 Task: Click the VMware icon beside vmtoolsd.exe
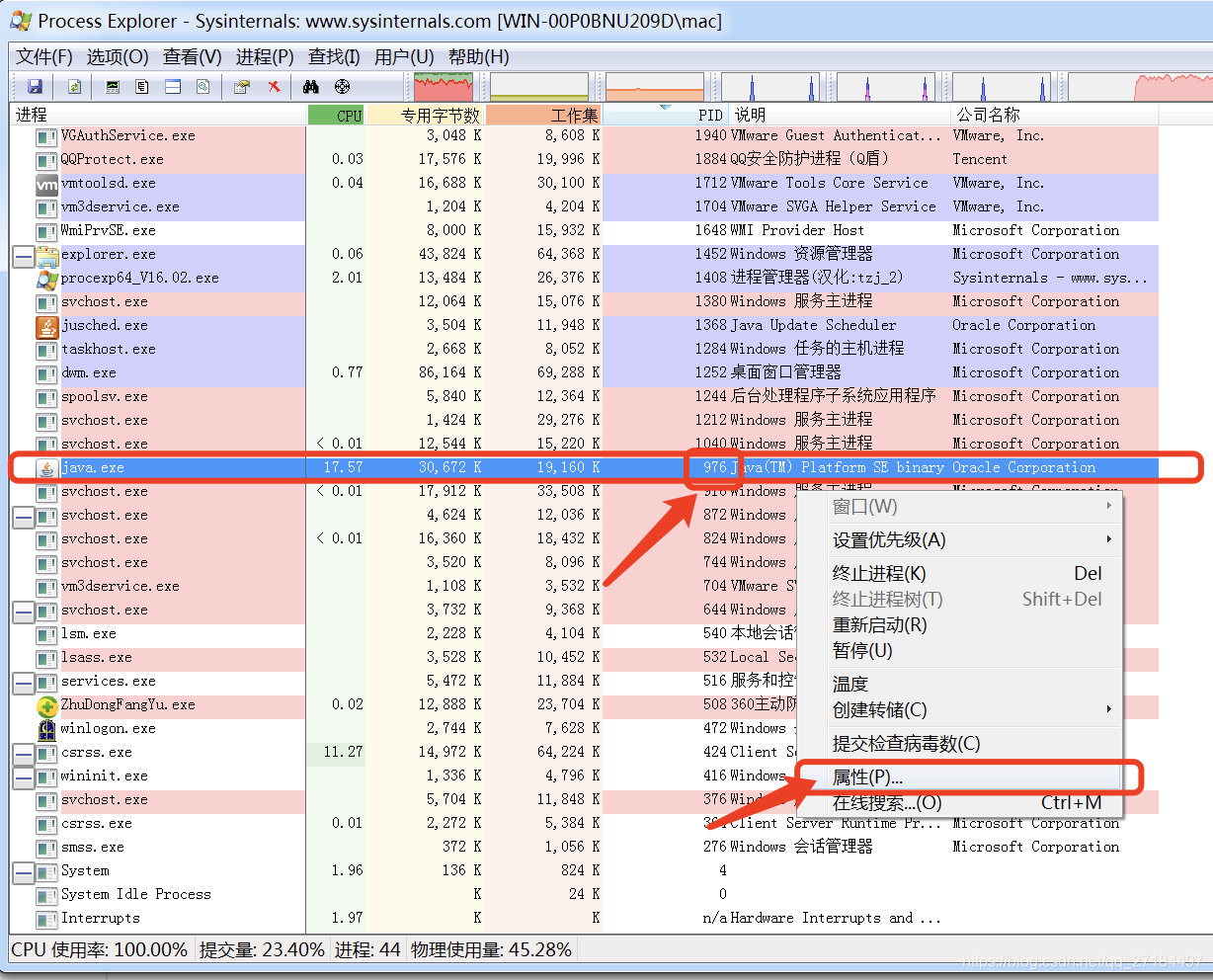point(46,184)
